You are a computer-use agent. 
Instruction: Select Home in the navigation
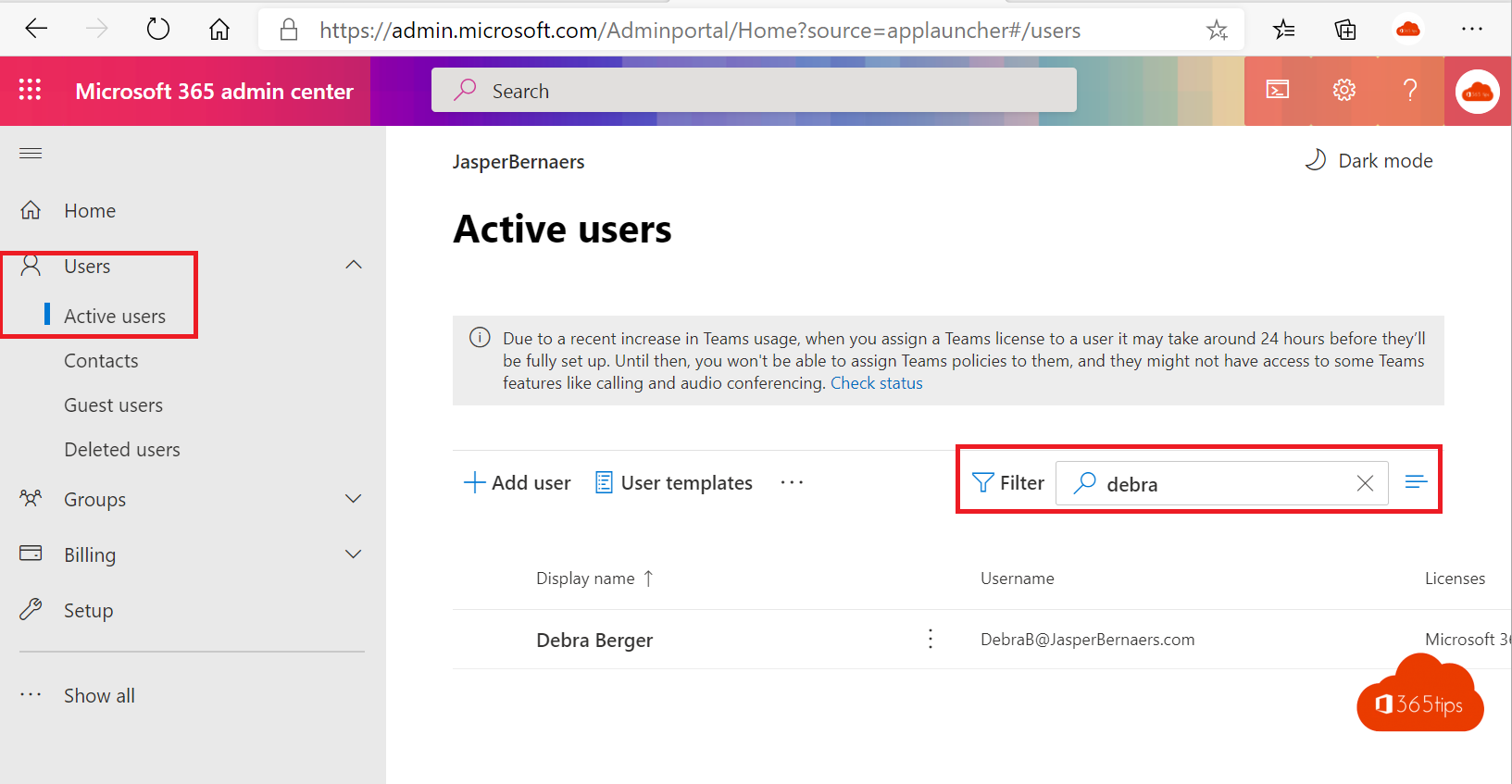(90, 211)
